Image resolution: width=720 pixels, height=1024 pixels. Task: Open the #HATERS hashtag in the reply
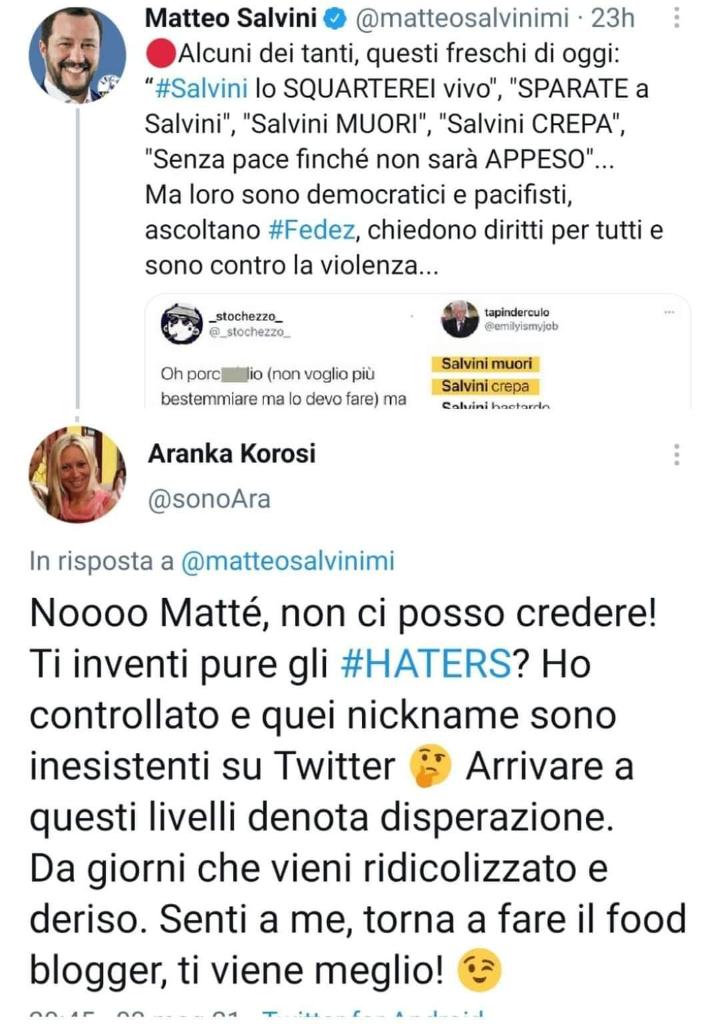425,664
